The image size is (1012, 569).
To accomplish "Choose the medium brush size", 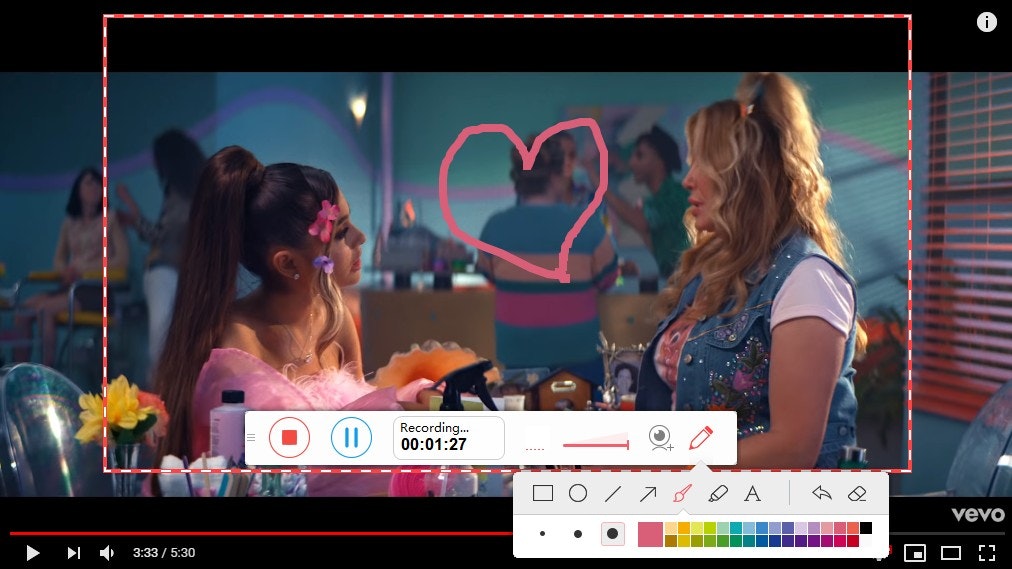I will pos(578,534).
